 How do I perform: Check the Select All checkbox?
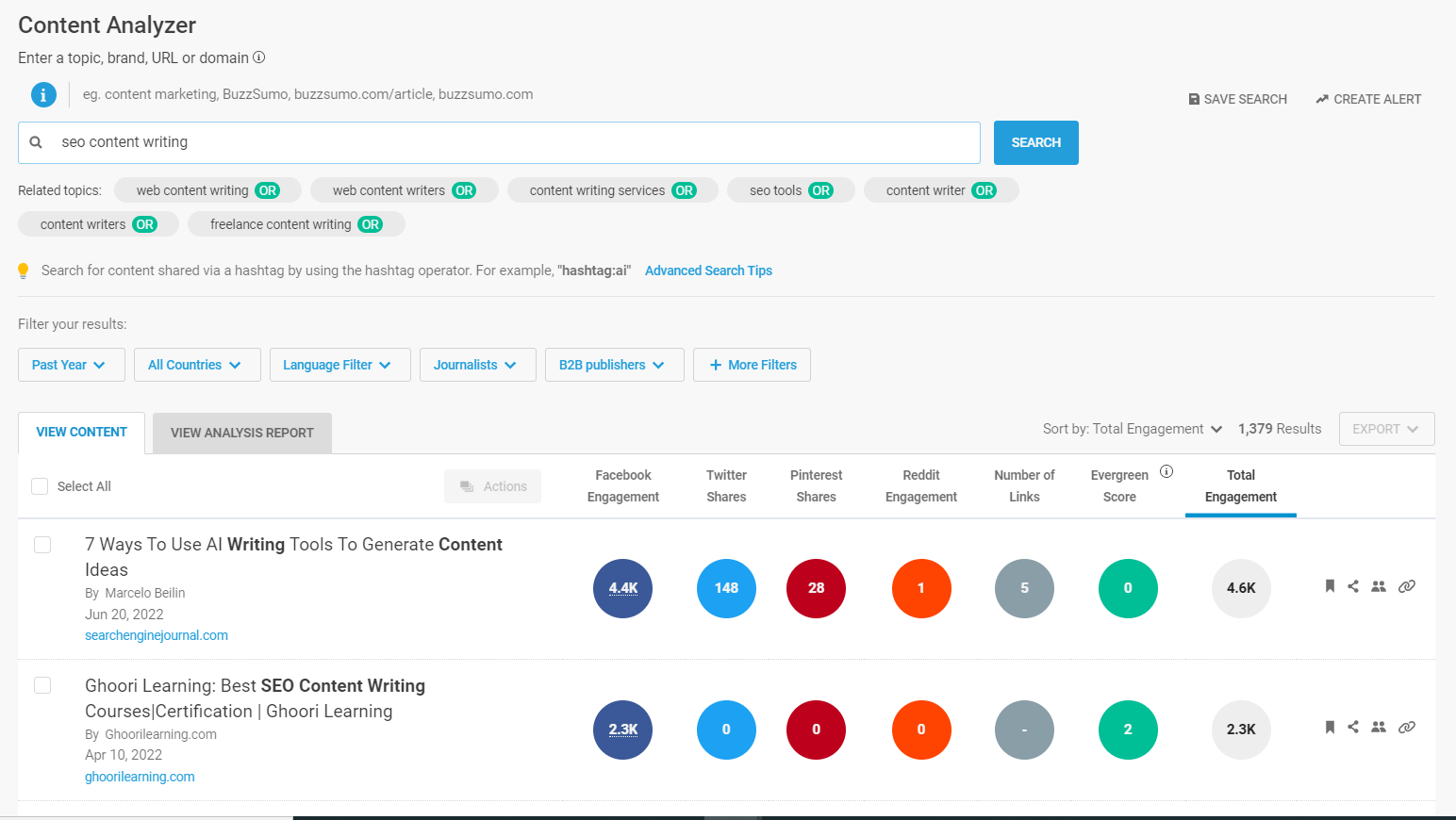[40, 486]
